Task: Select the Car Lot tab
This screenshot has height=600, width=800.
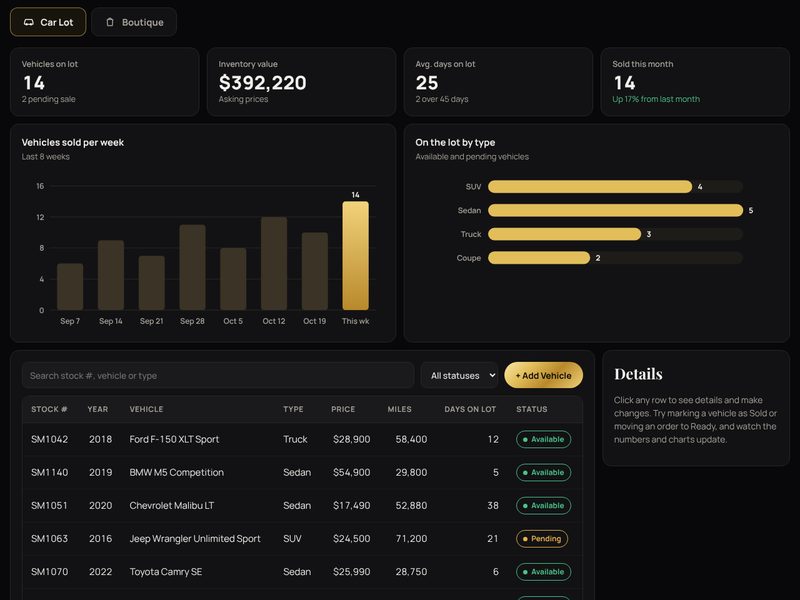Action: coord(48,22)
